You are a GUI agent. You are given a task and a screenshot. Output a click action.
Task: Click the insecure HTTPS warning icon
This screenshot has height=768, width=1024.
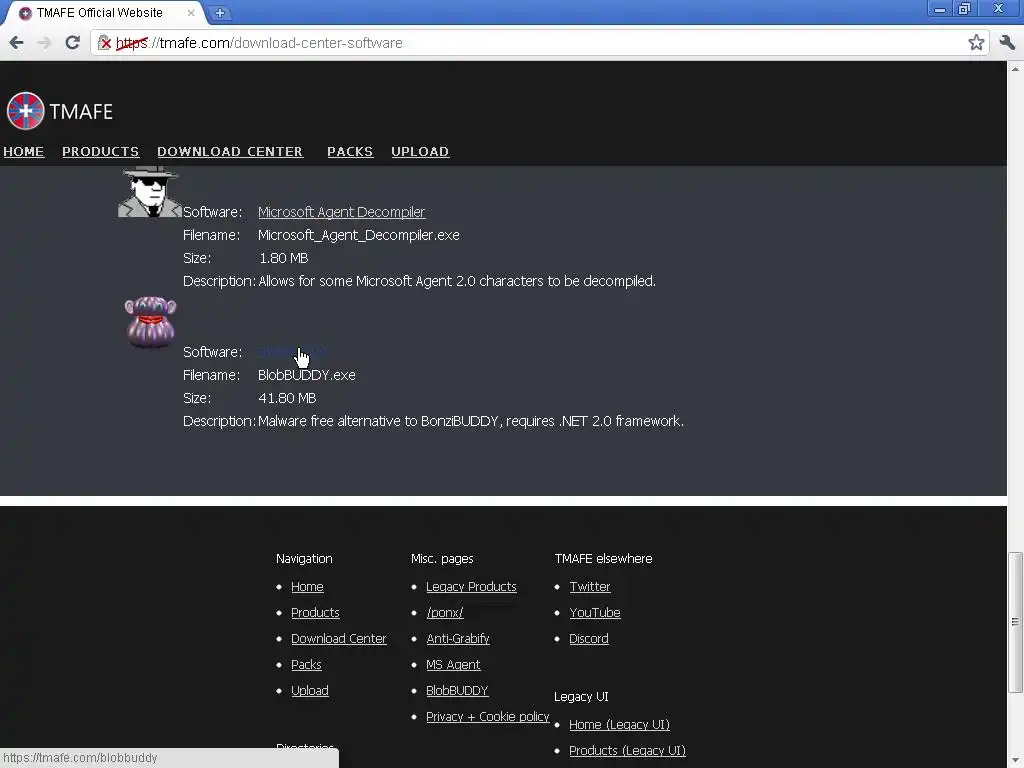(x=104, y=43)
